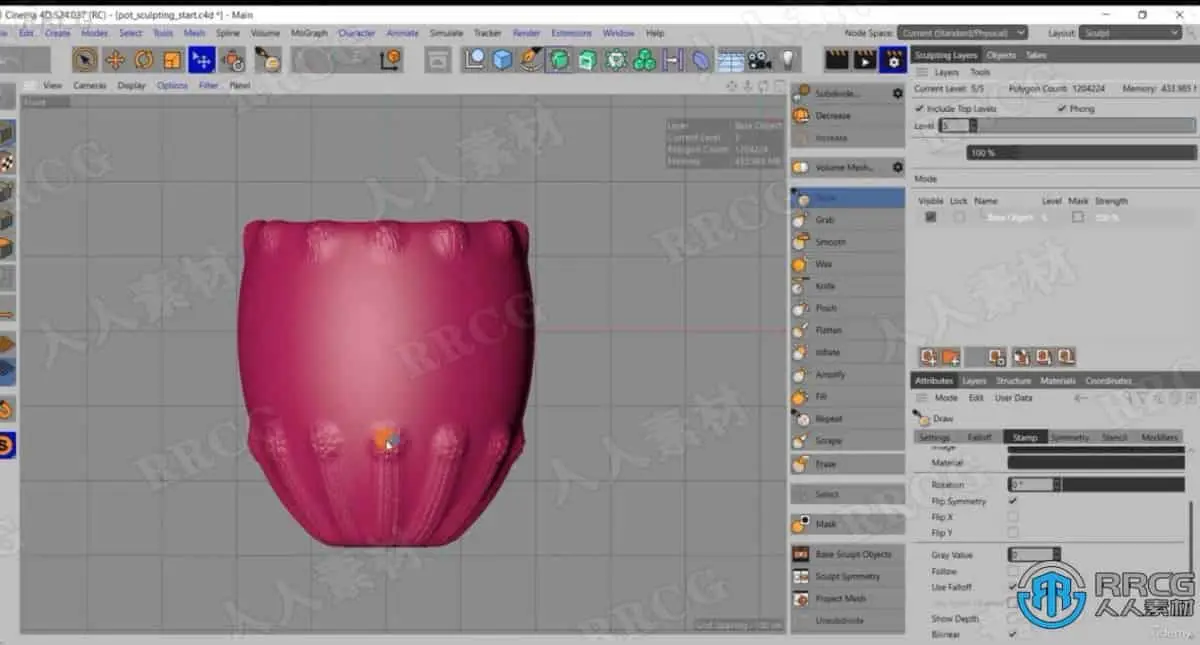Select the Fill sculpt brush
The height and width of the screenshot is (645, 1200).
tap(847, 397)
